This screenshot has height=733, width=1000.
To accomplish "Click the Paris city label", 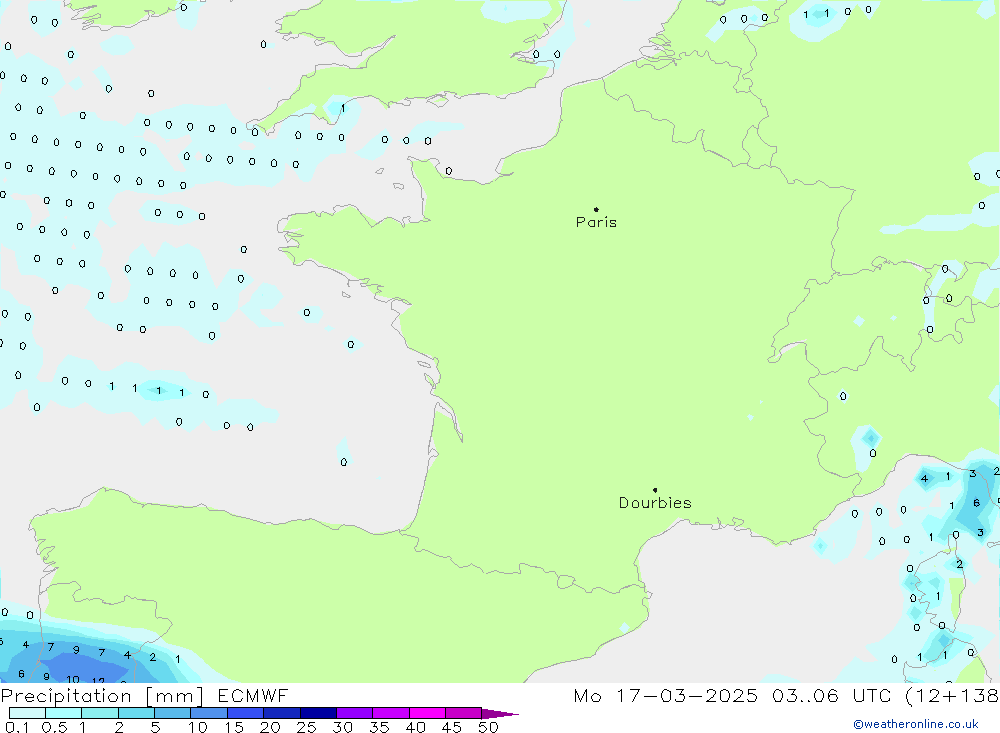I will coord(596,222).
